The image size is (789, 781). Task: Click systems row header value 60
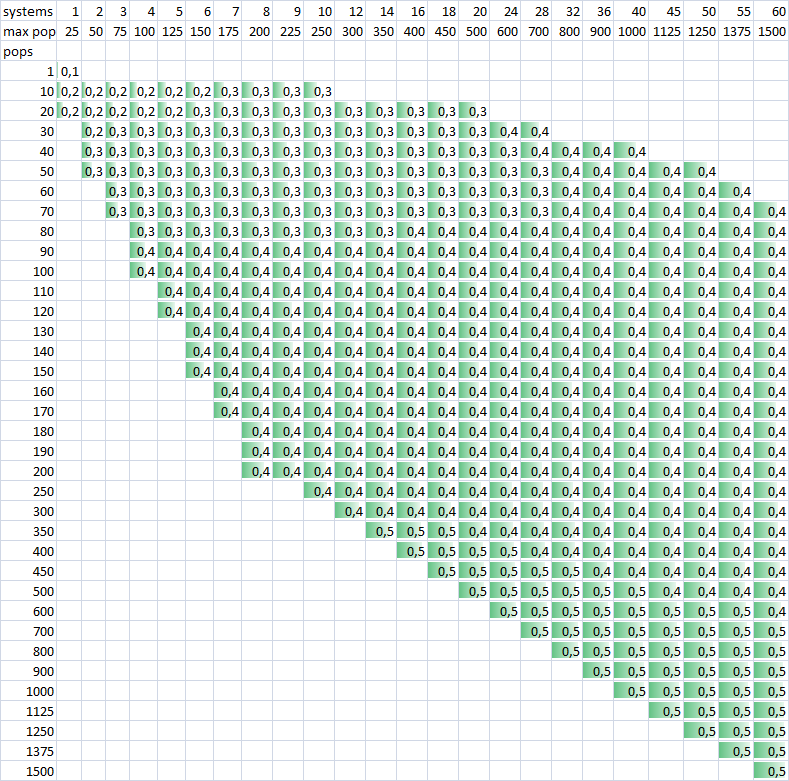771,11
